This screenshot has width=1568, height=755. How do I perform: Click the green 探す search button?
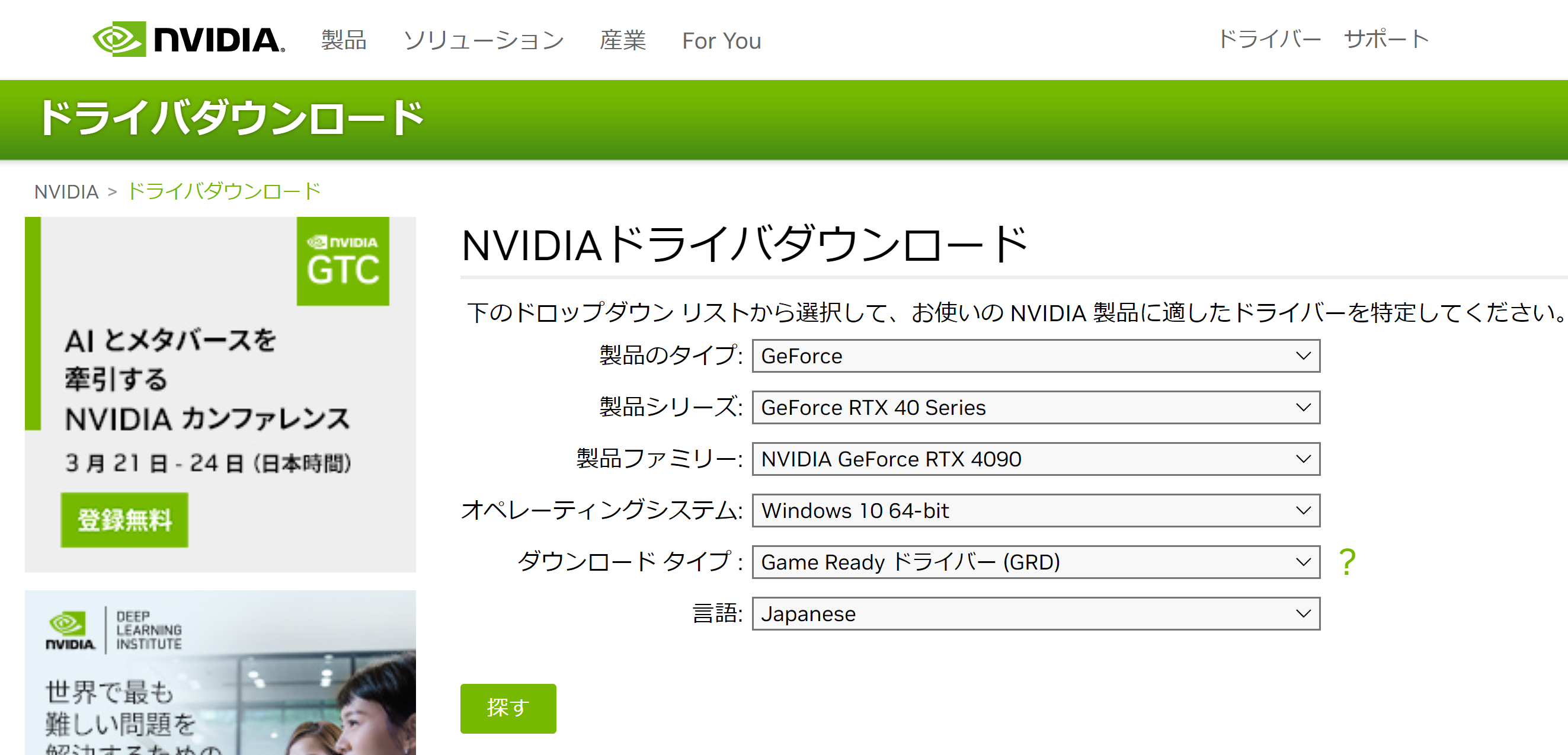pos(508,708)
